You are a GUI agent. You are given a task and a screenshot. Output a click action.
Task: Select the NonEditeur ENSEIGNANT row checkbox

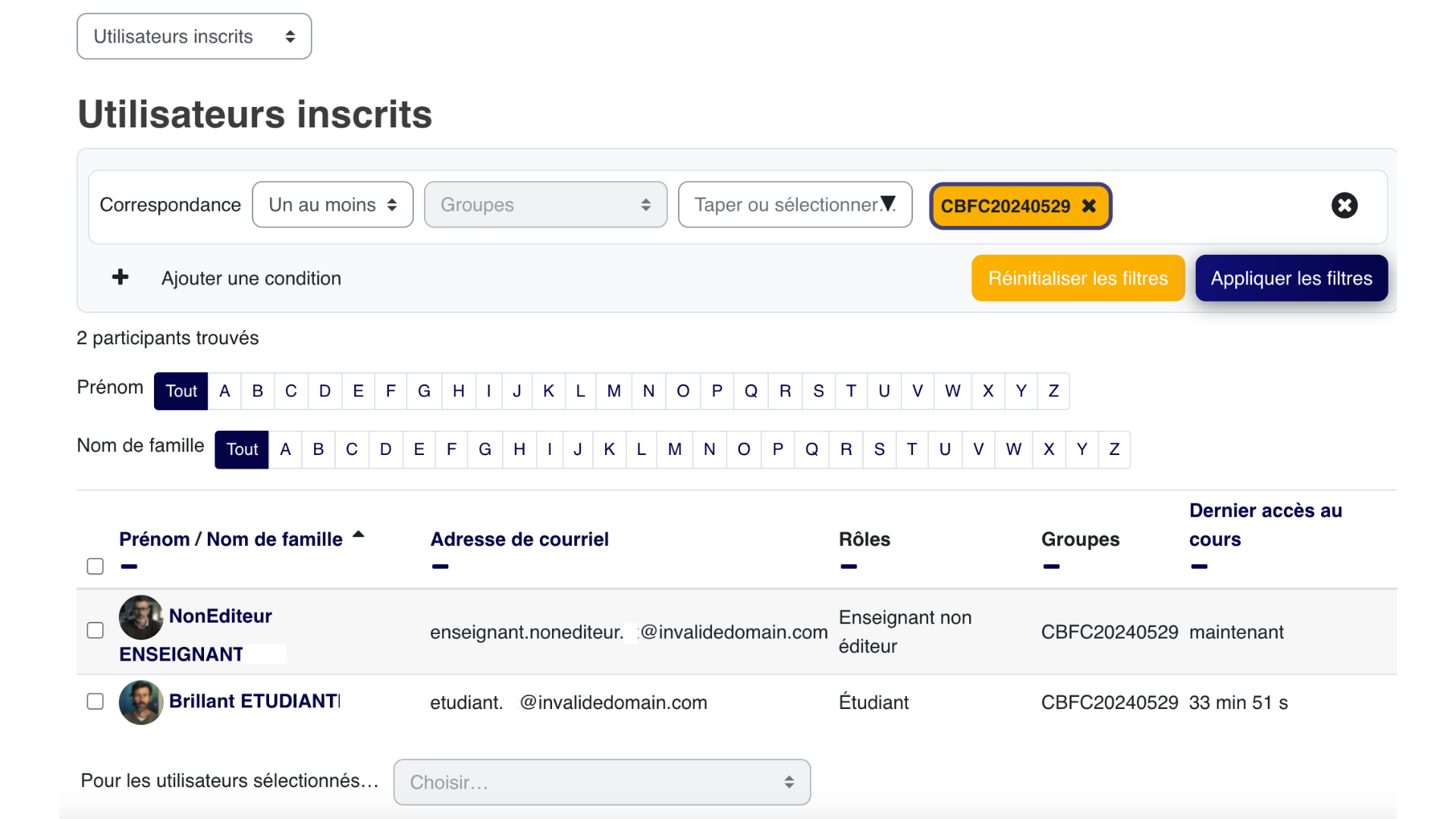click(96, 631)
